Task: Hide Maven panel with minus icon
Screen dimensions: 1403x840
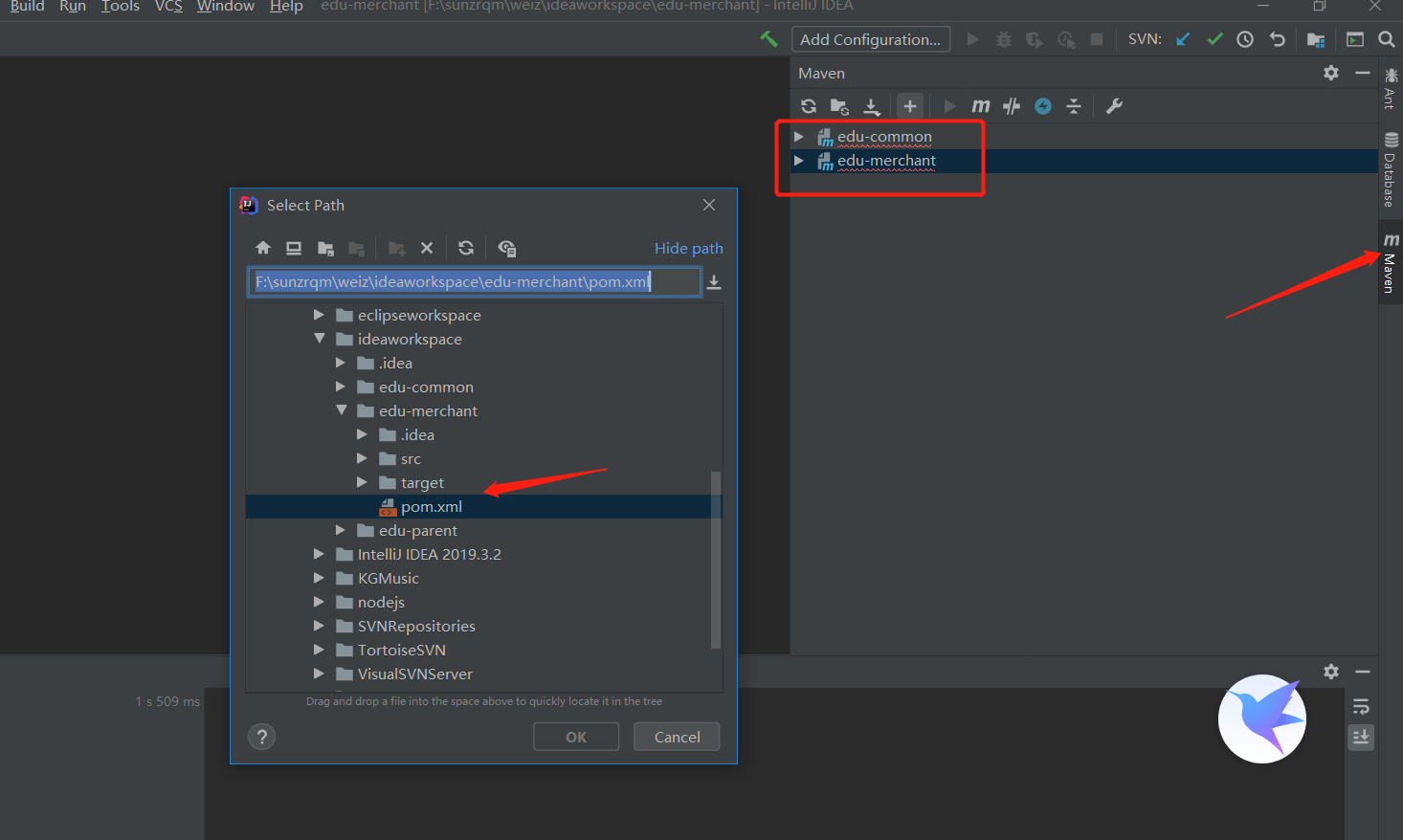Action: click(1363, 73)
